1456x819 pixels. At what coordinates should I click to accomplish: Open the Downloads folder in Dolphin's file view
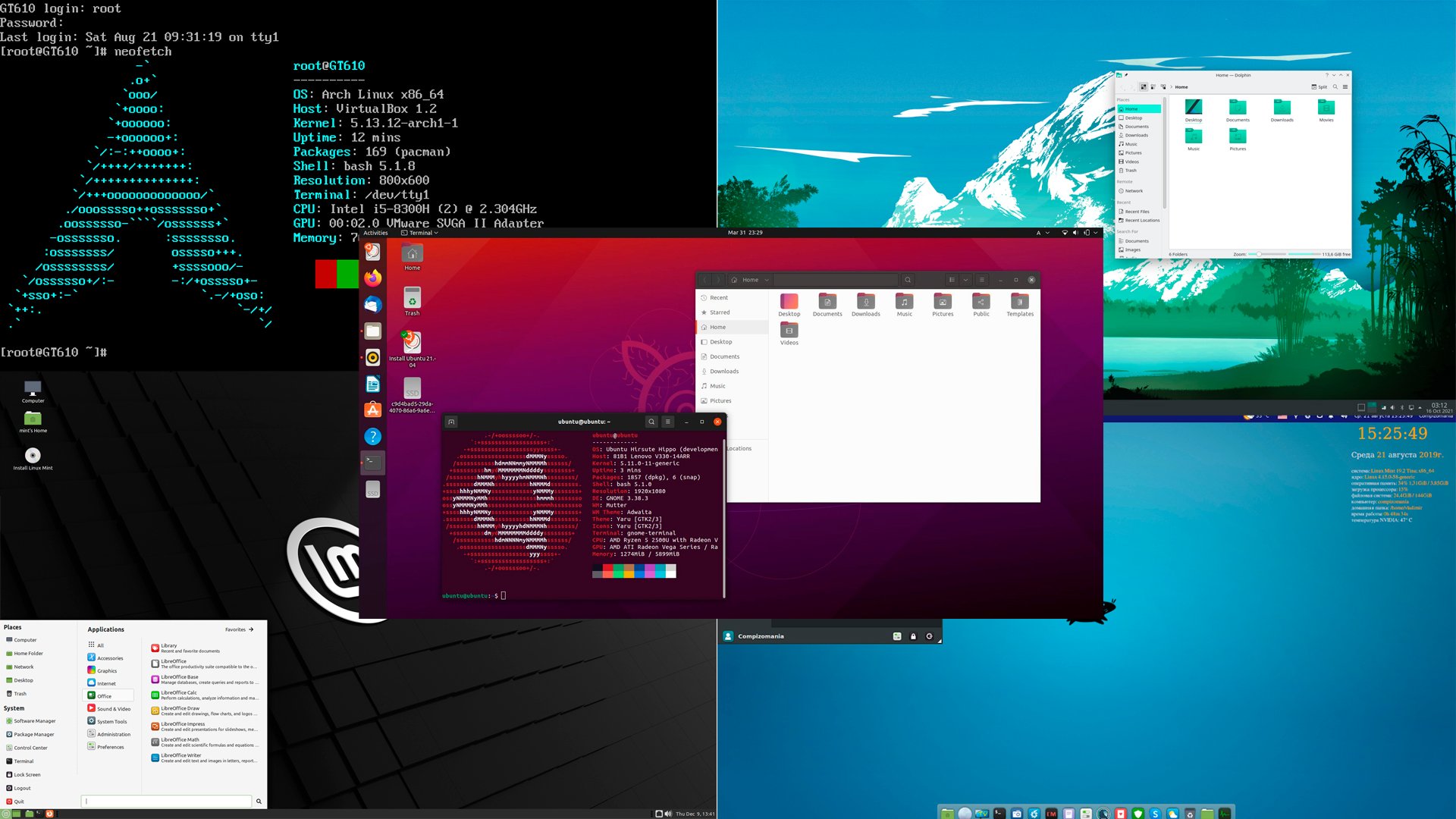pyautogui.click(x=1282, y=111)
